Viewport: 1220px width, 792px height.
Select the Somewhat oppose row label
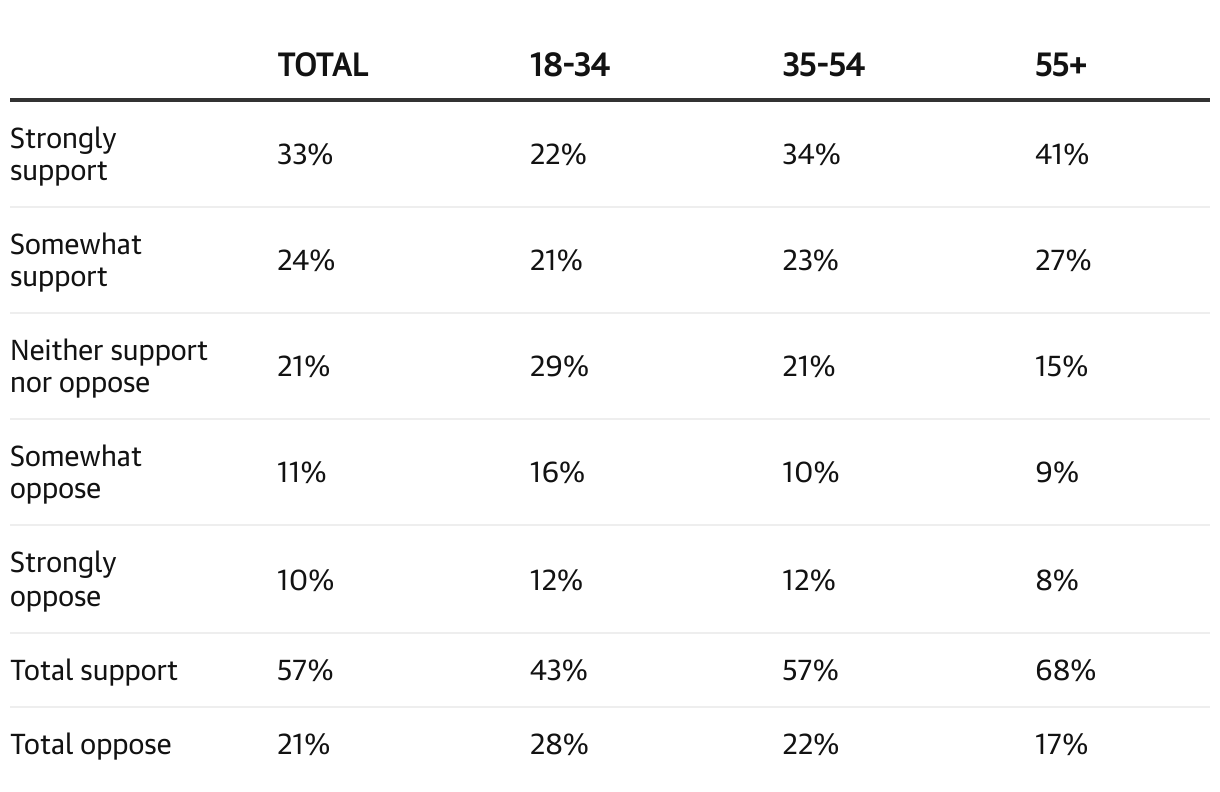[76, 472]
